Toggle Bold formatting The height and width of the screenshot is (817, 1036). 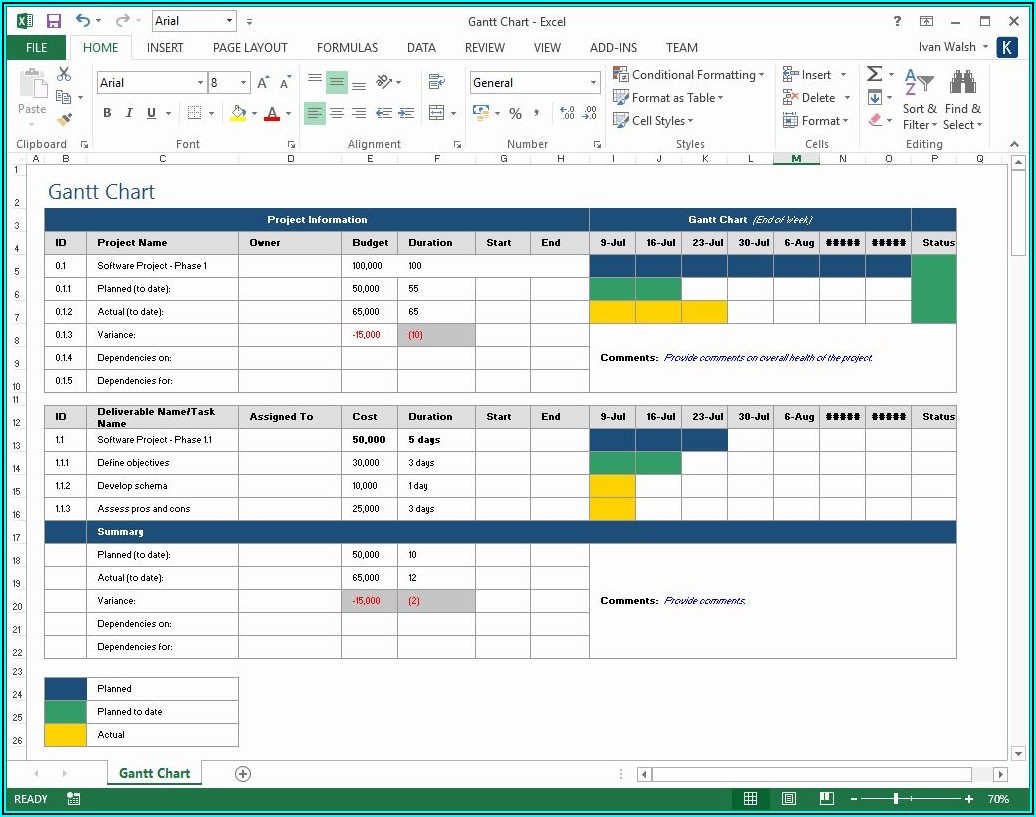[x=108, y=113]
